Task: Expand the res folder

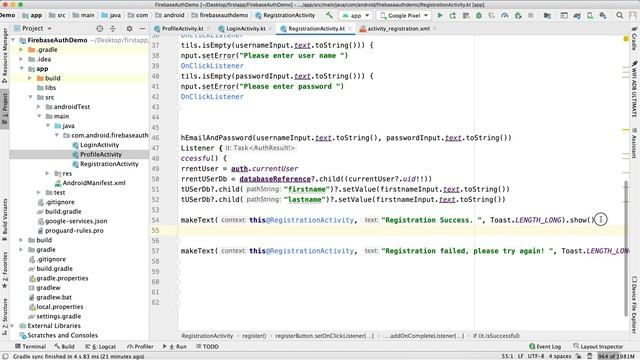Action: (48, 173)
